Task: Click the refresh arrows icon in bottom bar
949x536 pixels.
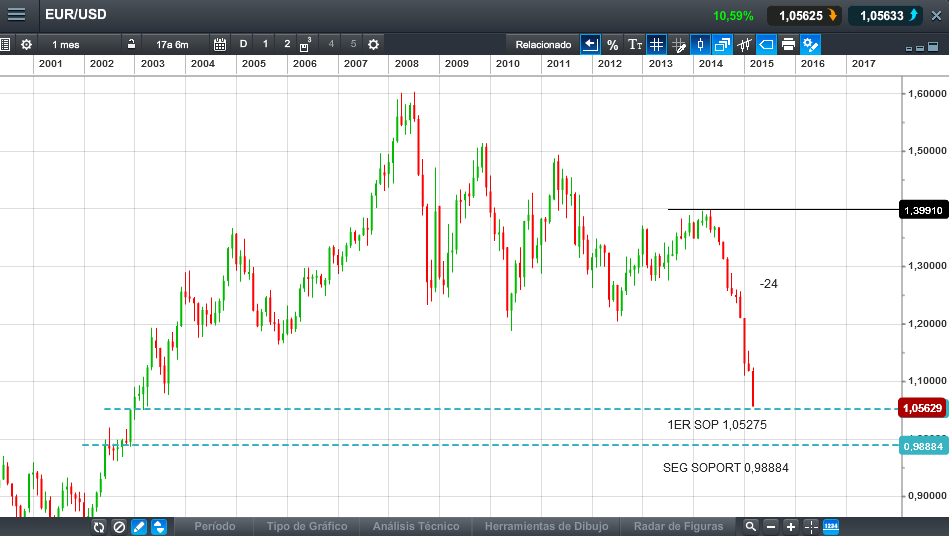Action: [x=99, y=527]
